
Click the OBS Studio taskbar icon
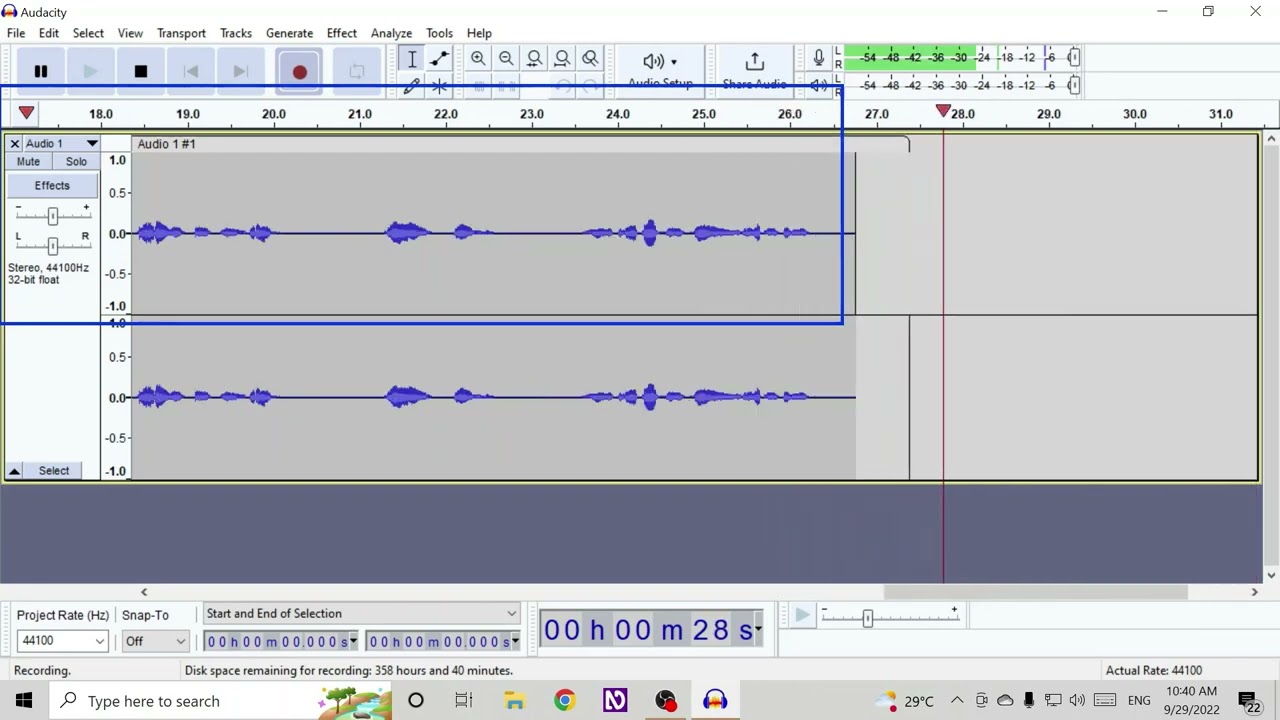pos(665,701)
